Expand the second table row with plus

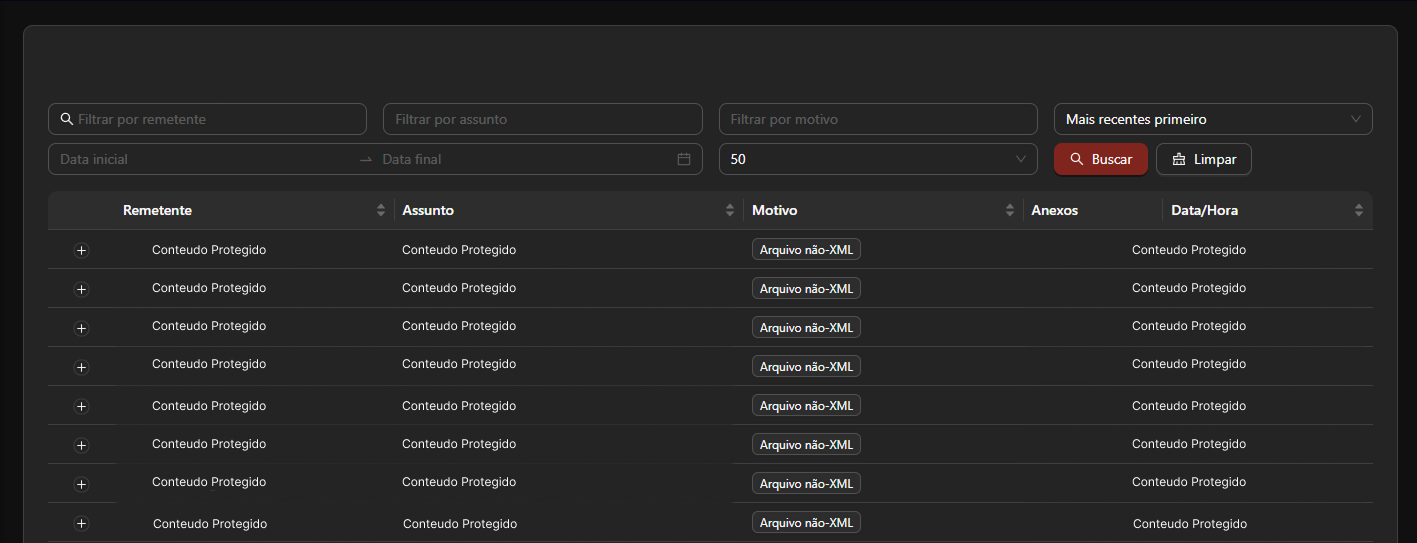82,289
